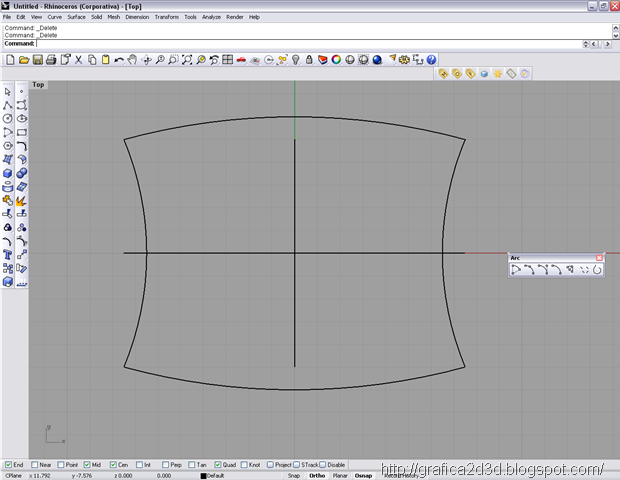620x480 pixels.
Task: Select the Pan hand tool
Action: pos(132,60)
